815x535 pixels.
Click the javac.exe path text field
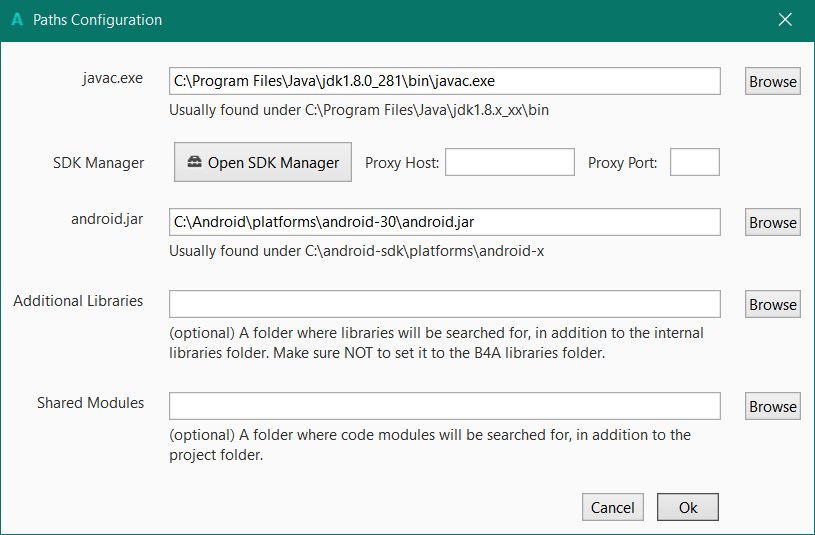tap(444, 81)
